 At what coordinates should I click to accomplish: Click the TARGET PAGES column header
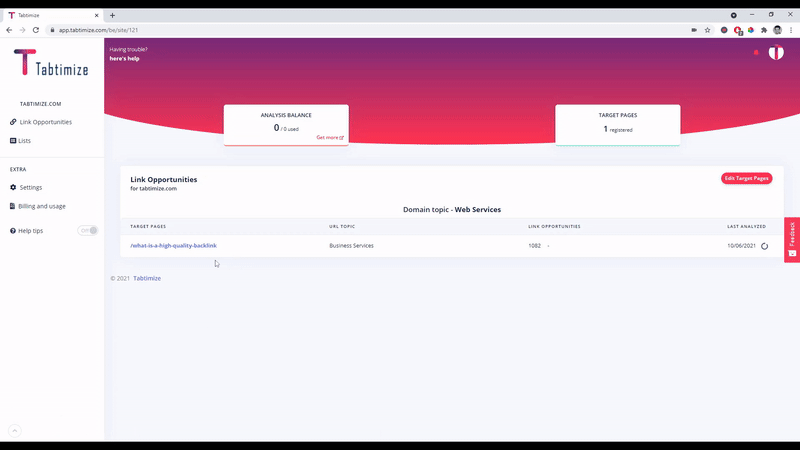[x=148, y=226]
